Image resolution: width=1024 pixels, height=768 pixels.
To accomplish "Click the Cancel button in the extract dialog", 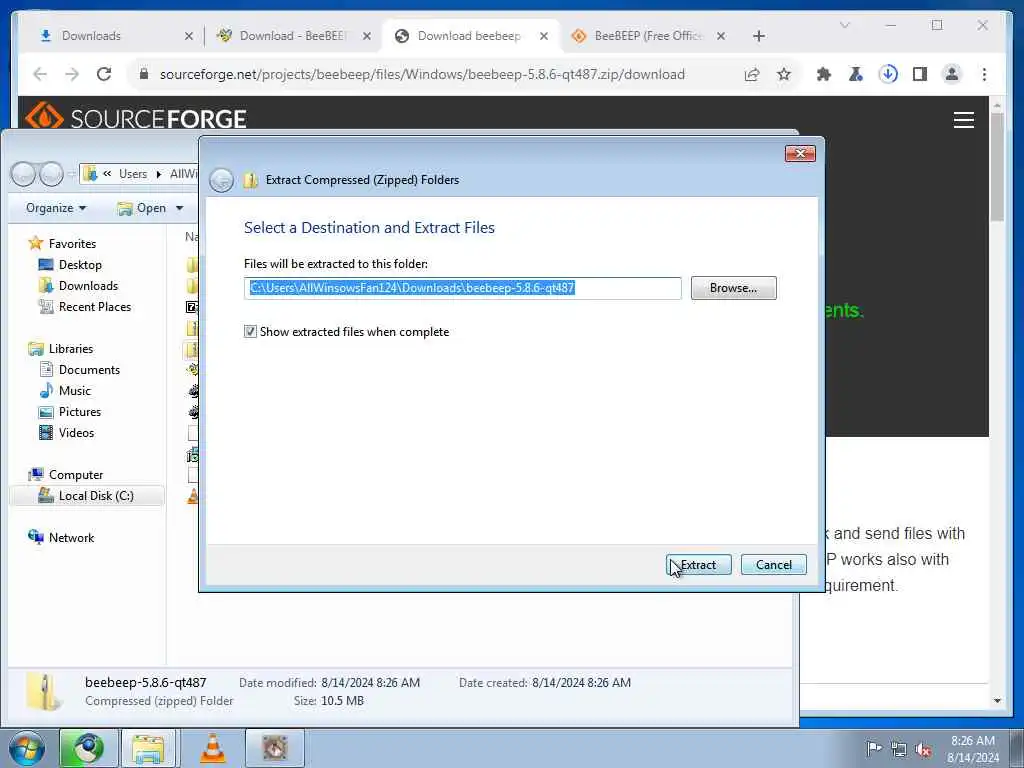I will pyautogui.click(x=774, y=565).
